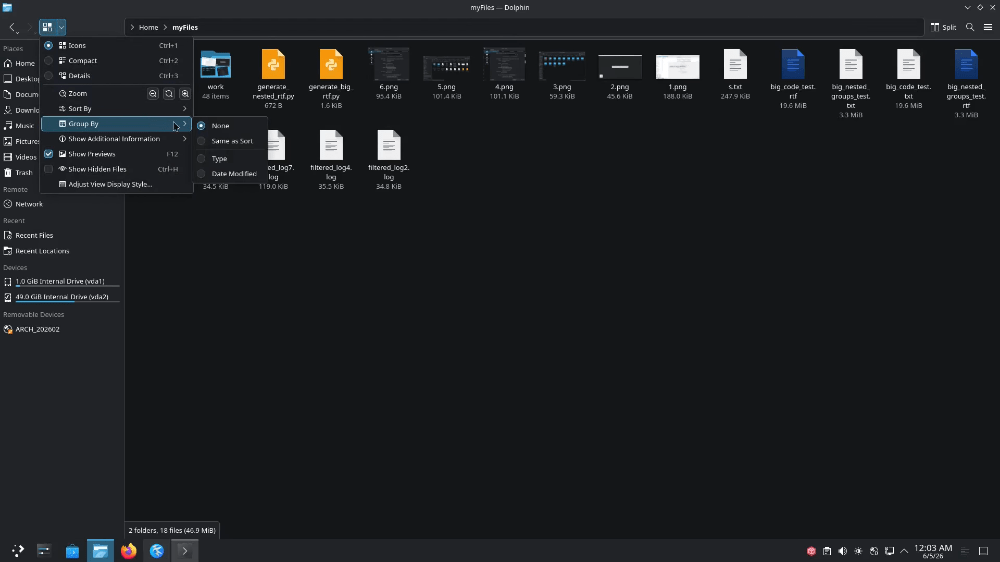1000x562 pixels.
Task: Select the filtered_log2.log file icon
Action: pyautogui.click(x=388, y=145)
